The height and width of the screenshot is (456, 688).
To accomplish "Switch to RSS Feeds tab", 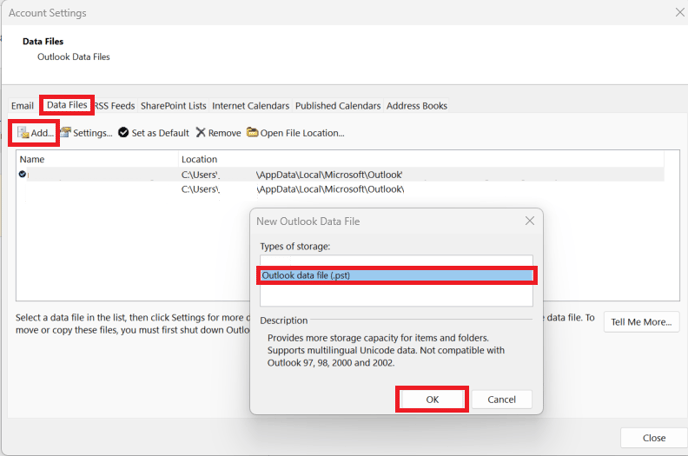I will pyautogui.click(x=115, y=106).
